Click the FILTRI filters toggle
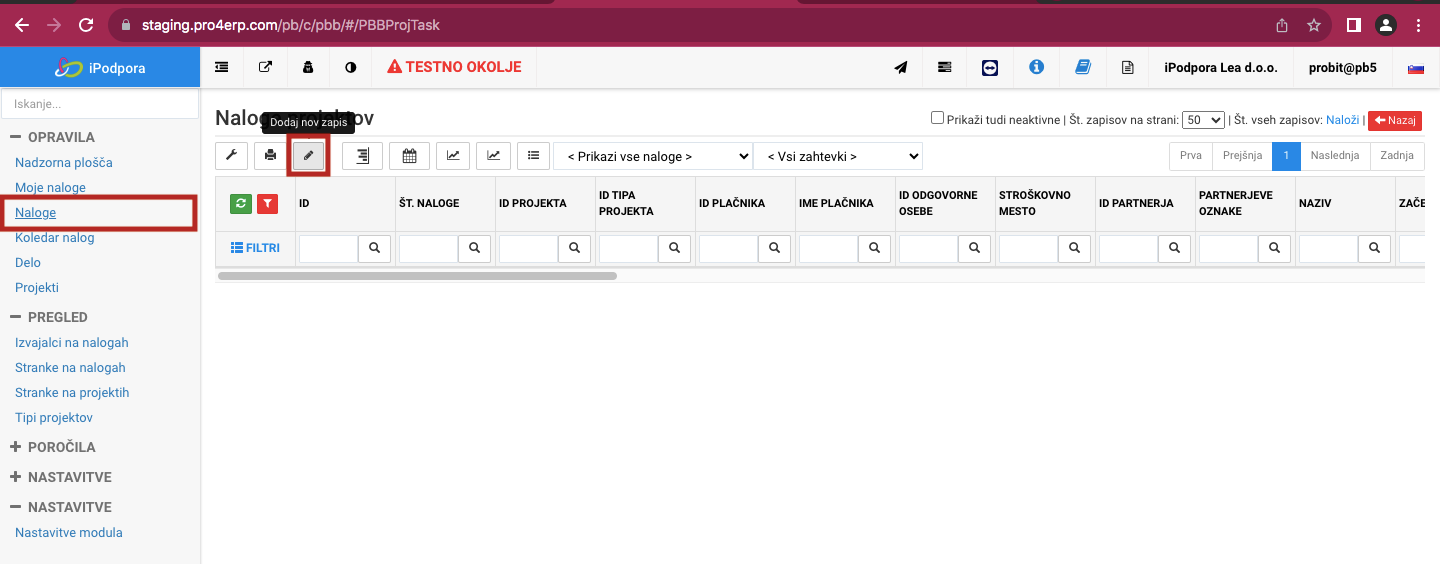 (255, 248)
